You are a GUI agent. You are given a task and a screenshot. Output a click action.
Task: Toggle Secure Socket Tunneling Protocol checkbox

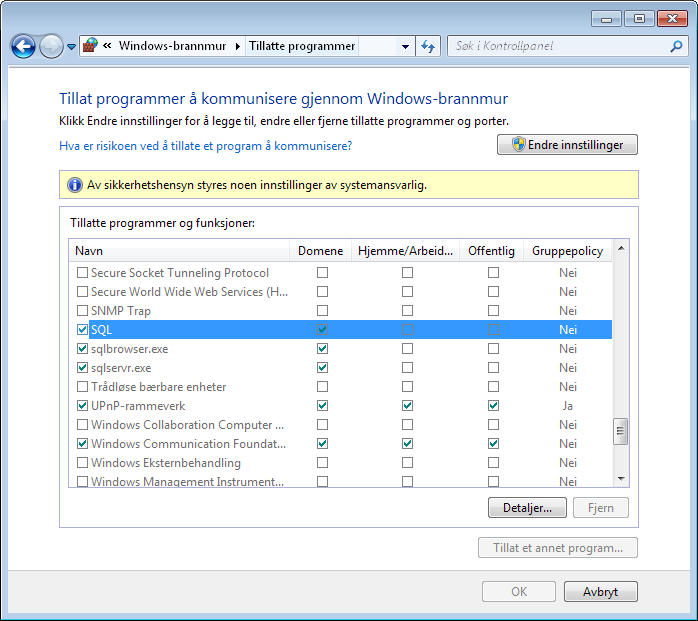tap(82, 272)
